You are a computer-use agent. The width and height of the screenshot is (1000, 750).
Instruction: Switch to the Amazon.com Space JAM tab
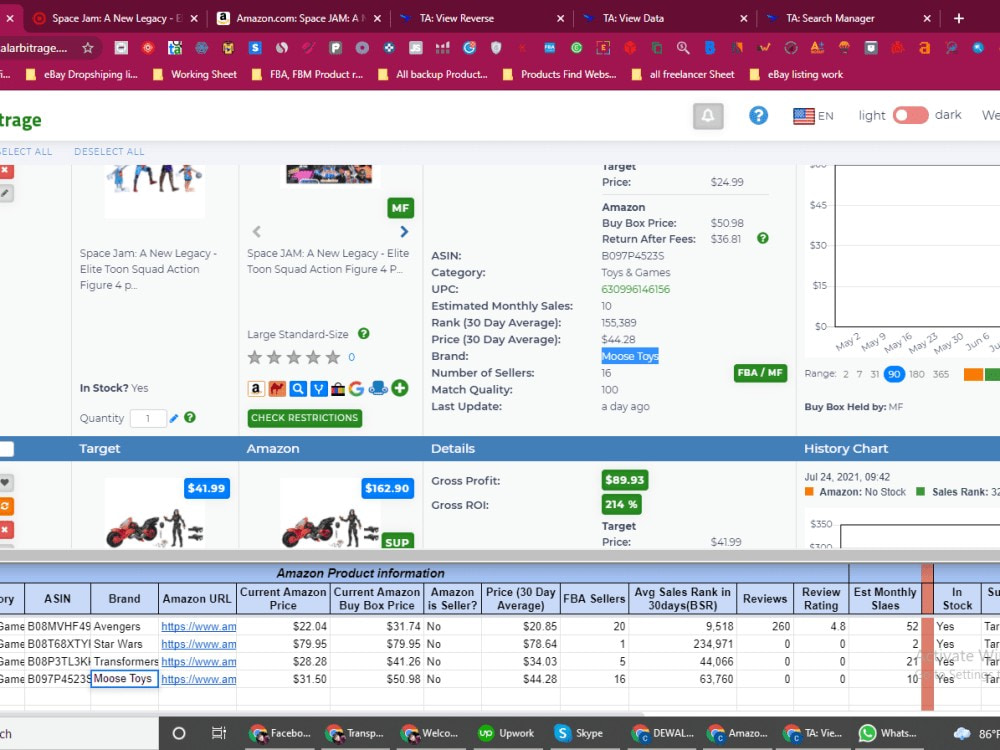coord(298,18)
